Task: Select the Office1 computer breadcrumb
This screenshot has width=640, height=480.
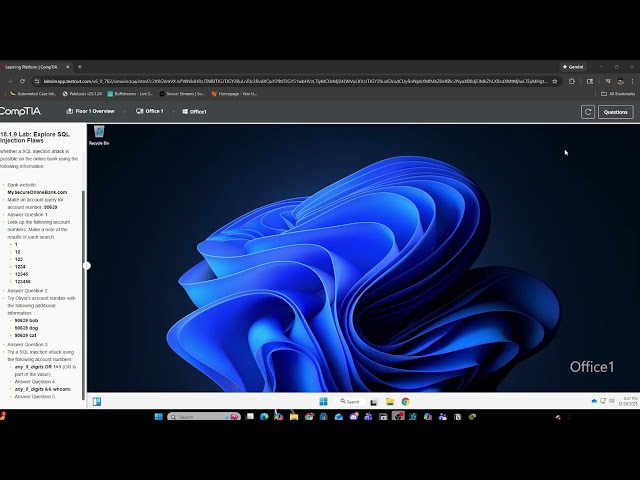Action: click(194, 111)
